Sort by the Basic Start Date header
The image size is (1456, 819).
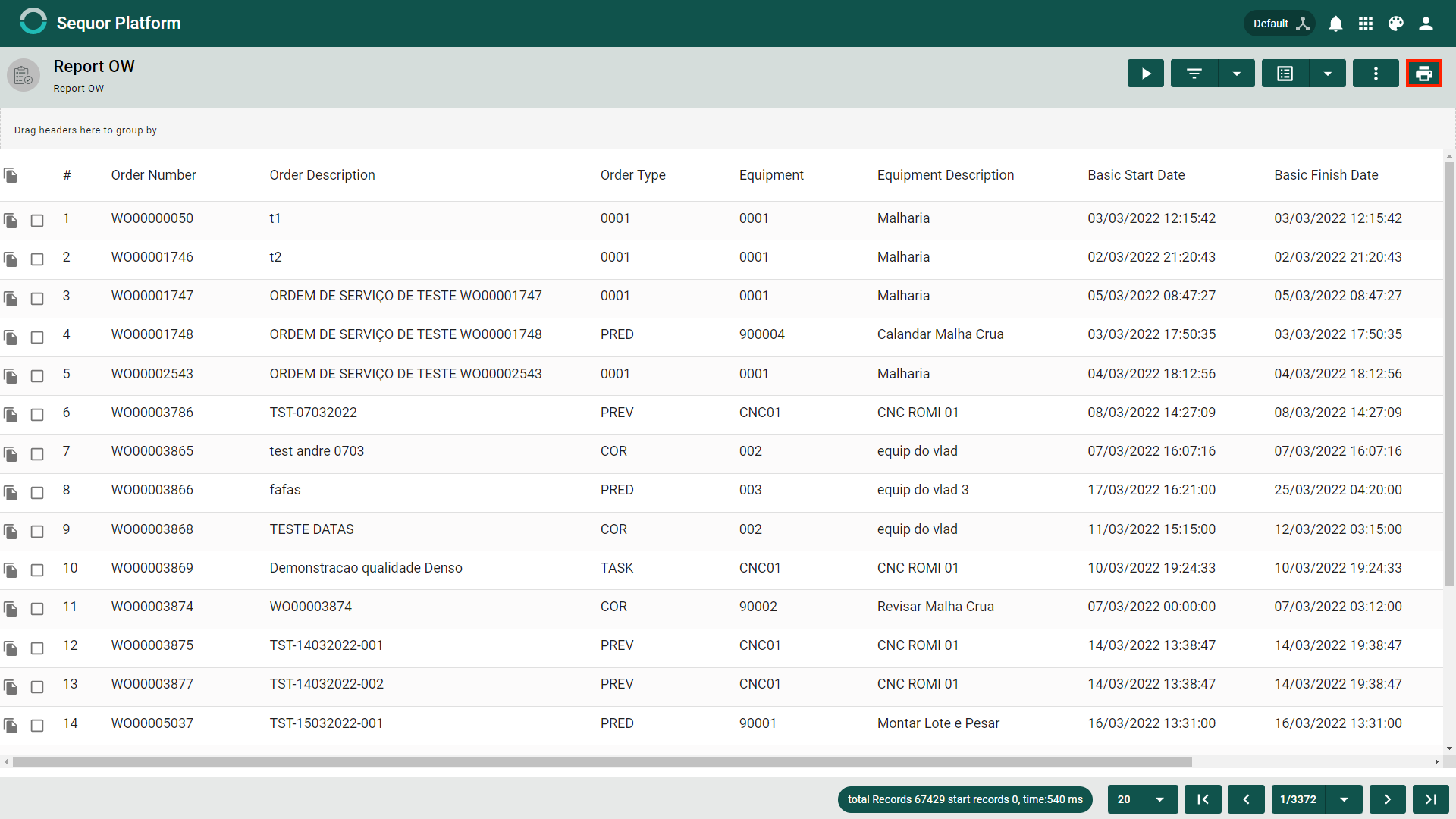[1136, 175]
